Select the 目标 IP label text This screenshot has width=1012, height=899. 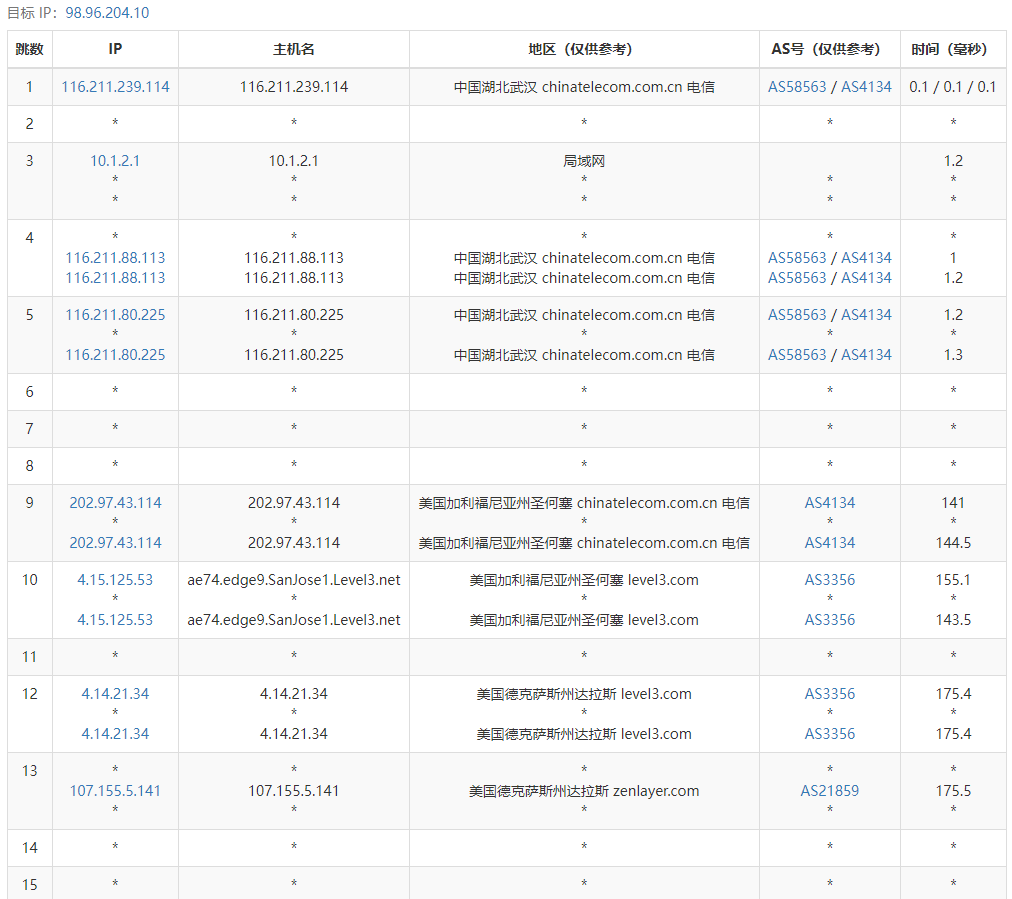(x=33, y=13)
